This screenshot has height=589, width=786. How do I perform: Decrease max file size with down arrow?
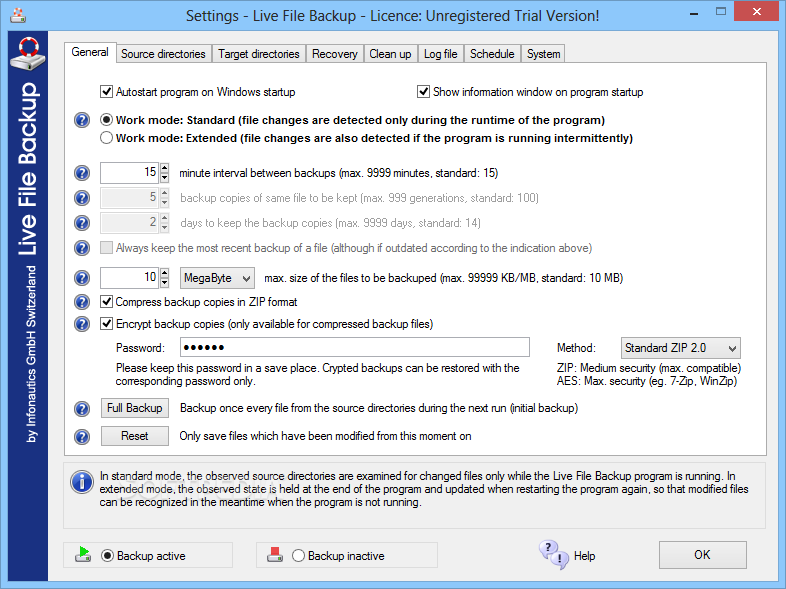pyautogui.click(x=164, y=283)
